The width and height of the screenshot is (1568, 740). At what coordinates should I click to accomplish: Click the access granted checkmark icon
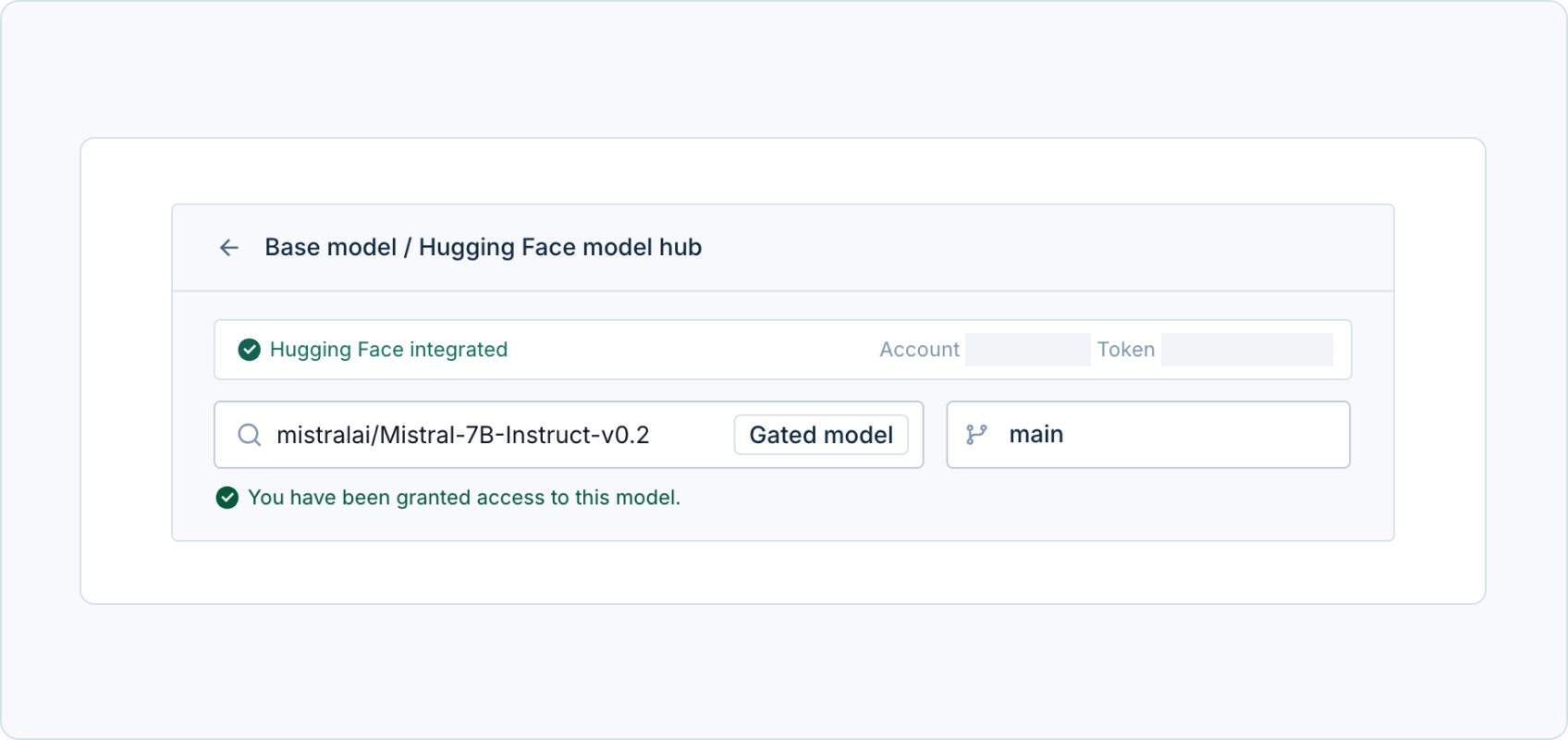(x=227, y=498)
